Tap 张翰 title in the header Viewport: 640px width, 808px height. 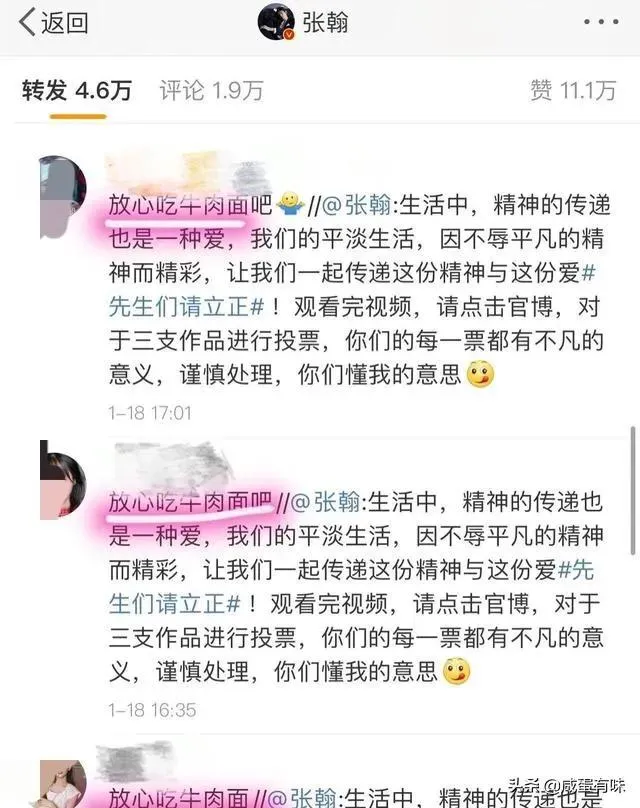(x=325, y=23)
